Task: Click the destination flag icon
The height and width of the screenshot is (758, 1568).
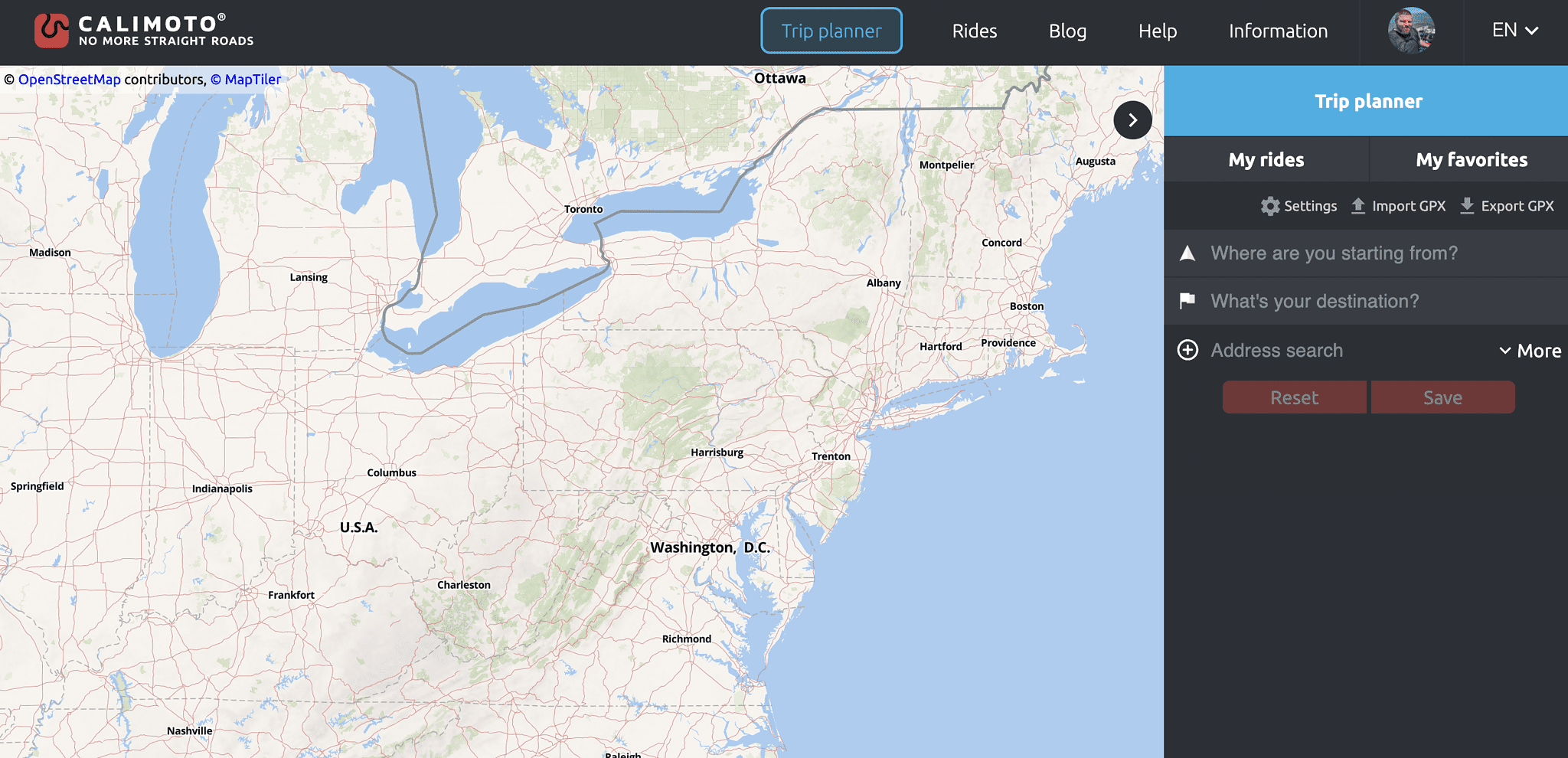Action: coord(1187,301)
